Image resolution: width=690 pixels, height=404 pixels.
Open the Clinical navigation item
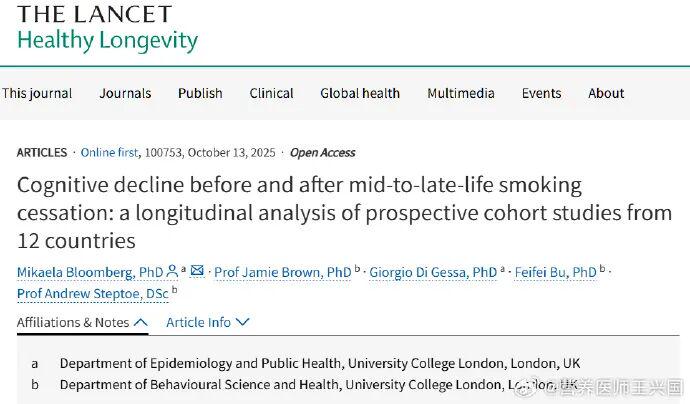(271, 93)
